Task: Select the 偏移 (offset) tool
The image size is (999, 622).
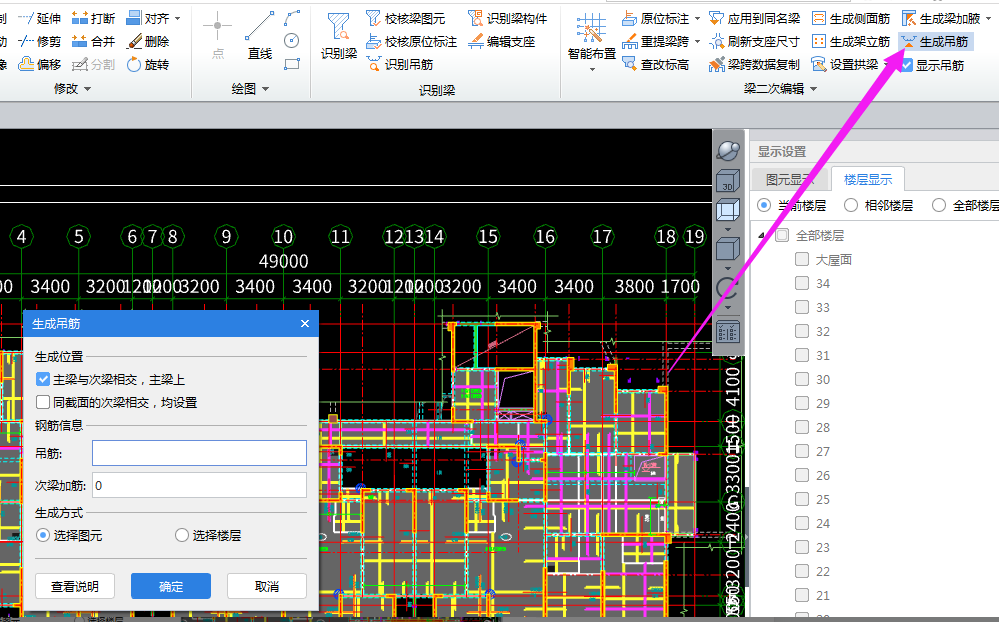Action: coord(40,64)
